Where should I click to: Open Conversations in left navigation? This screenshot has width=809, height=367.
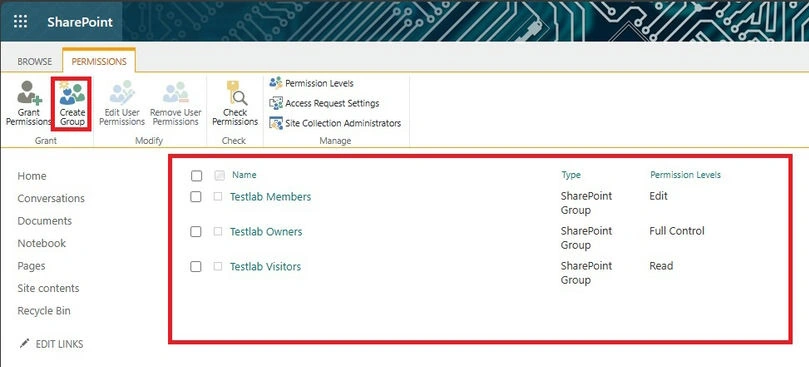51,198
